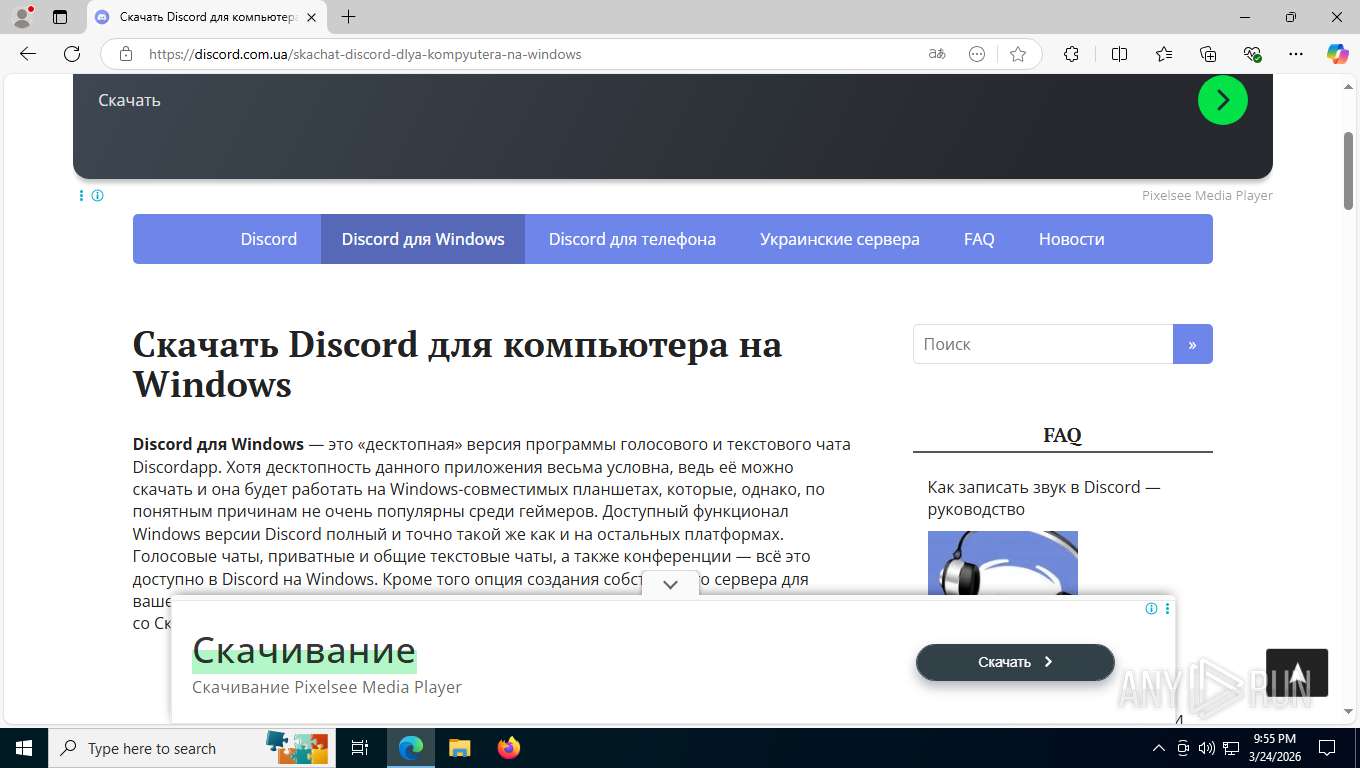Toggle split screen view
1360x768 pixels.
(x=1120, y=54)
